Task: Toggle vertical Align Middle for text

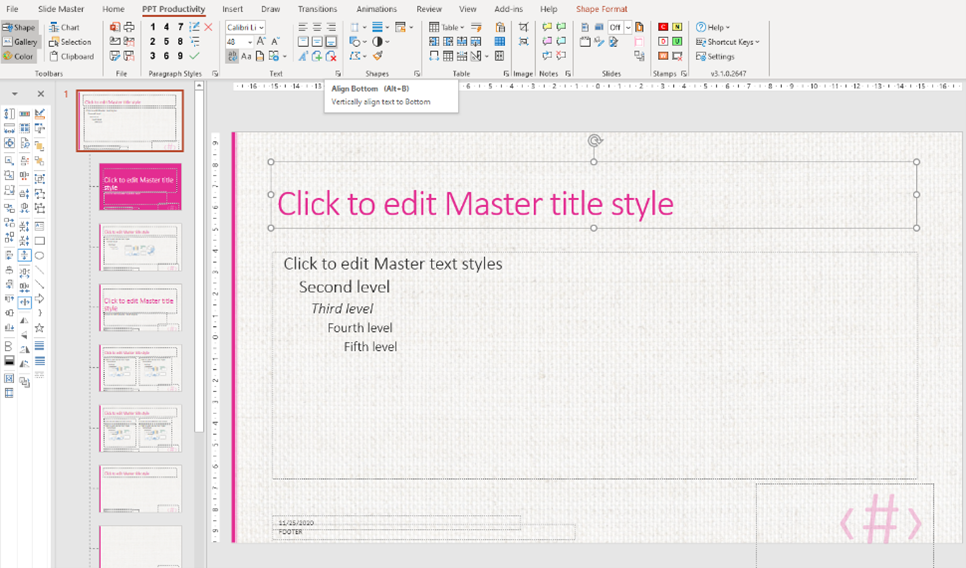Action: (317, 41)
